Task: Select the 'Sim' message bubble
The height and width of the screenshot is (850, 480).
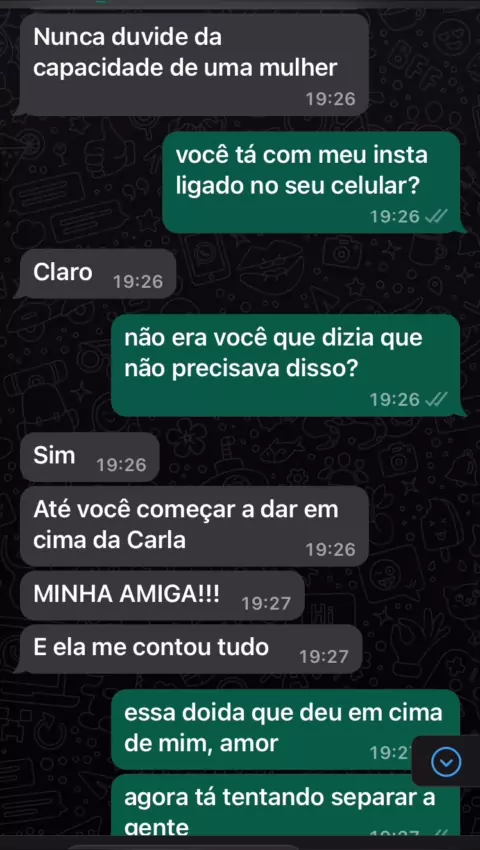Action: [x=89, y=457]
